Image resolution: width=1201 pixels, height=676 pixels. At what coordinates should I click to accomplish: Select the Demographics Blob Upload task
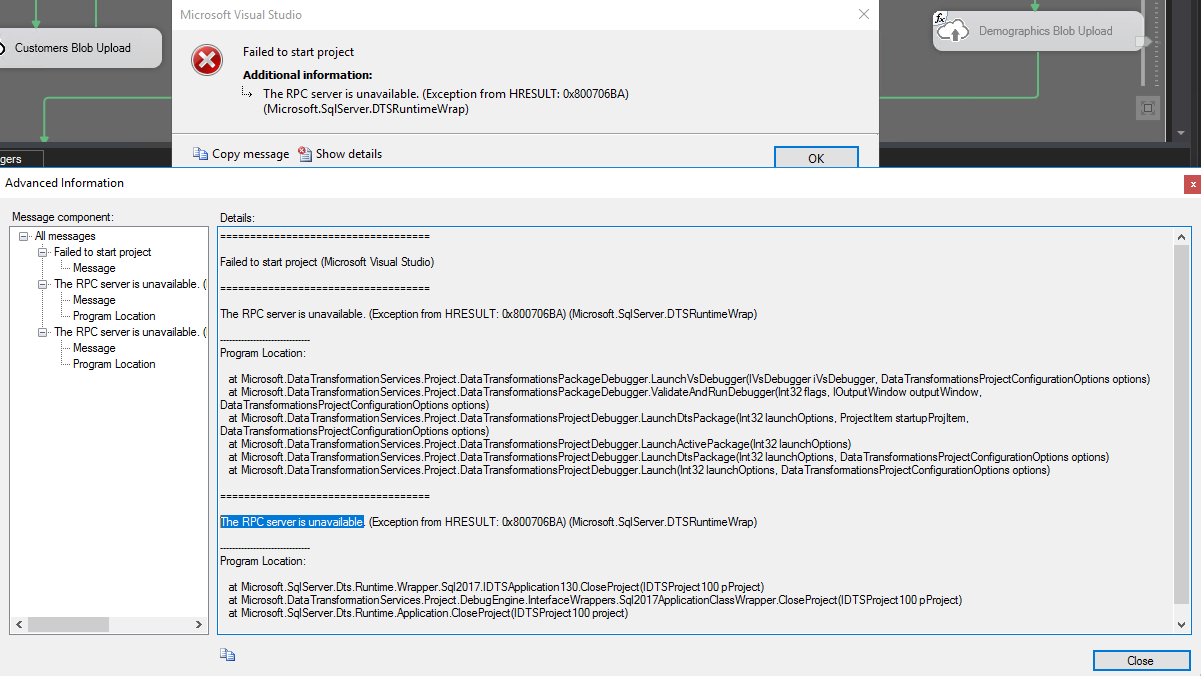[x=1039, y=31]
